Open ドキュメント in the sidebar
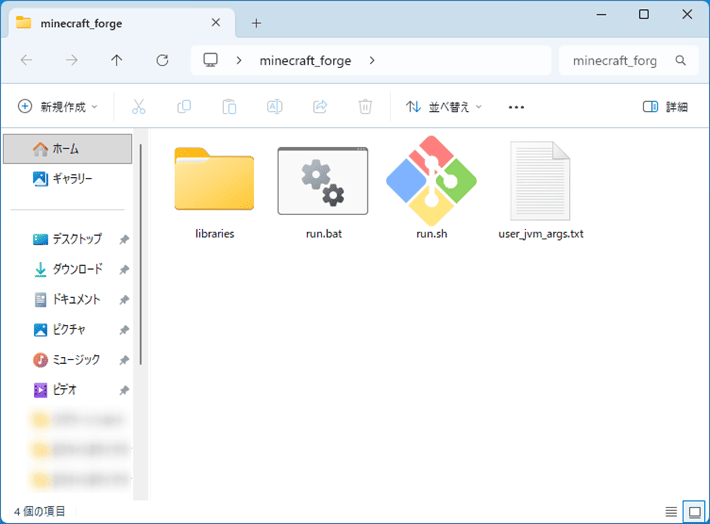Image resolution: width=710 pixels, height=524 pixels. coord(67,299)
